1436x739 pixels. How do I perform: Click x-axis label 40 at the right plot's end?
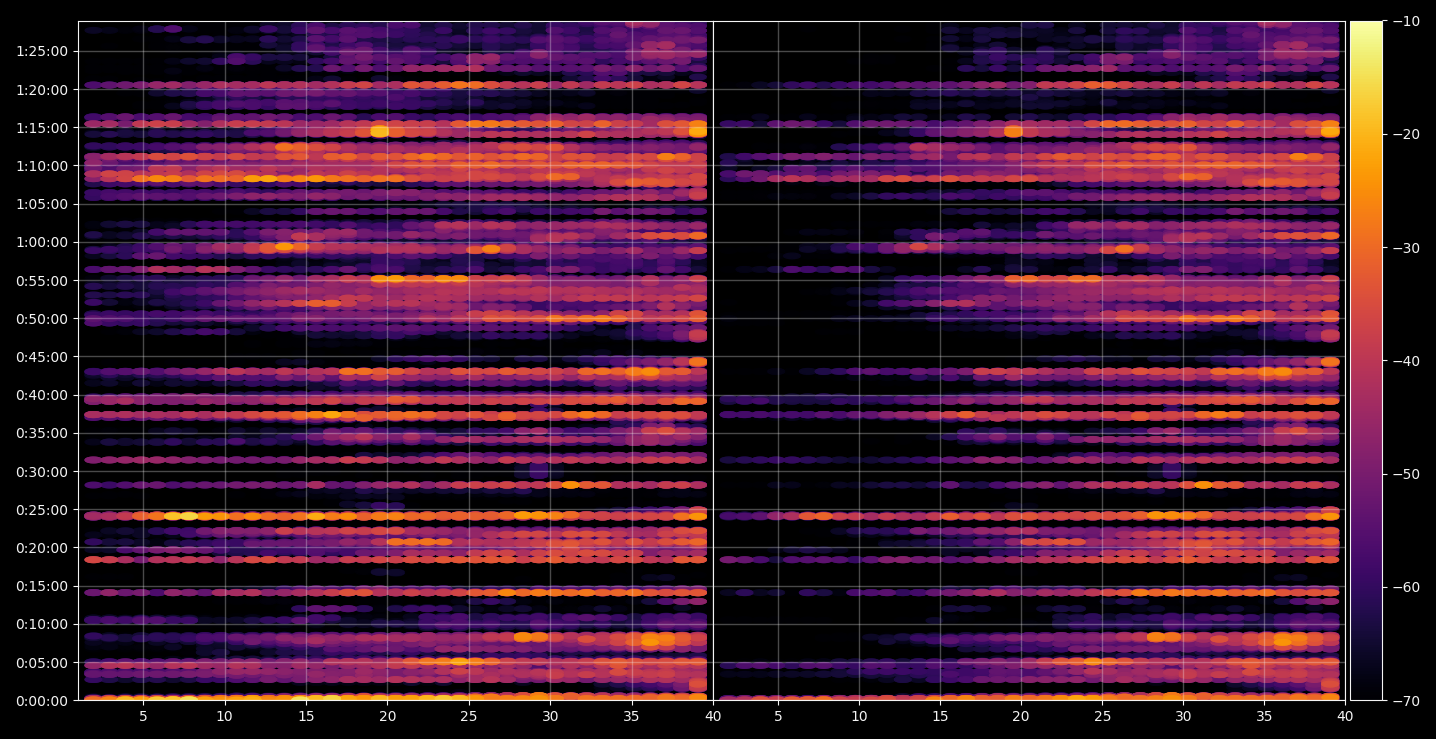[x=1345, y=717]
